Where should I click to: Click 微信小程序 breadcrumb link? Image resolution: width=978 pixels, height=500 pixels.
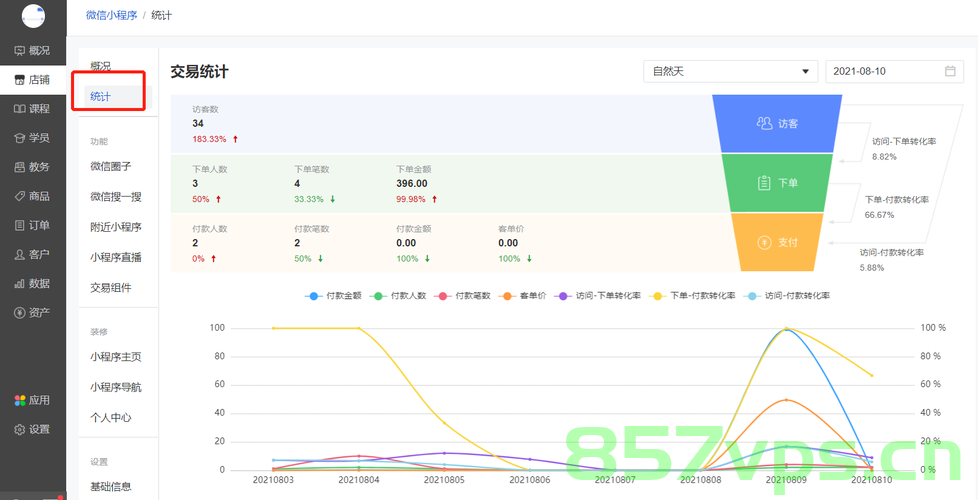(112, 16)
